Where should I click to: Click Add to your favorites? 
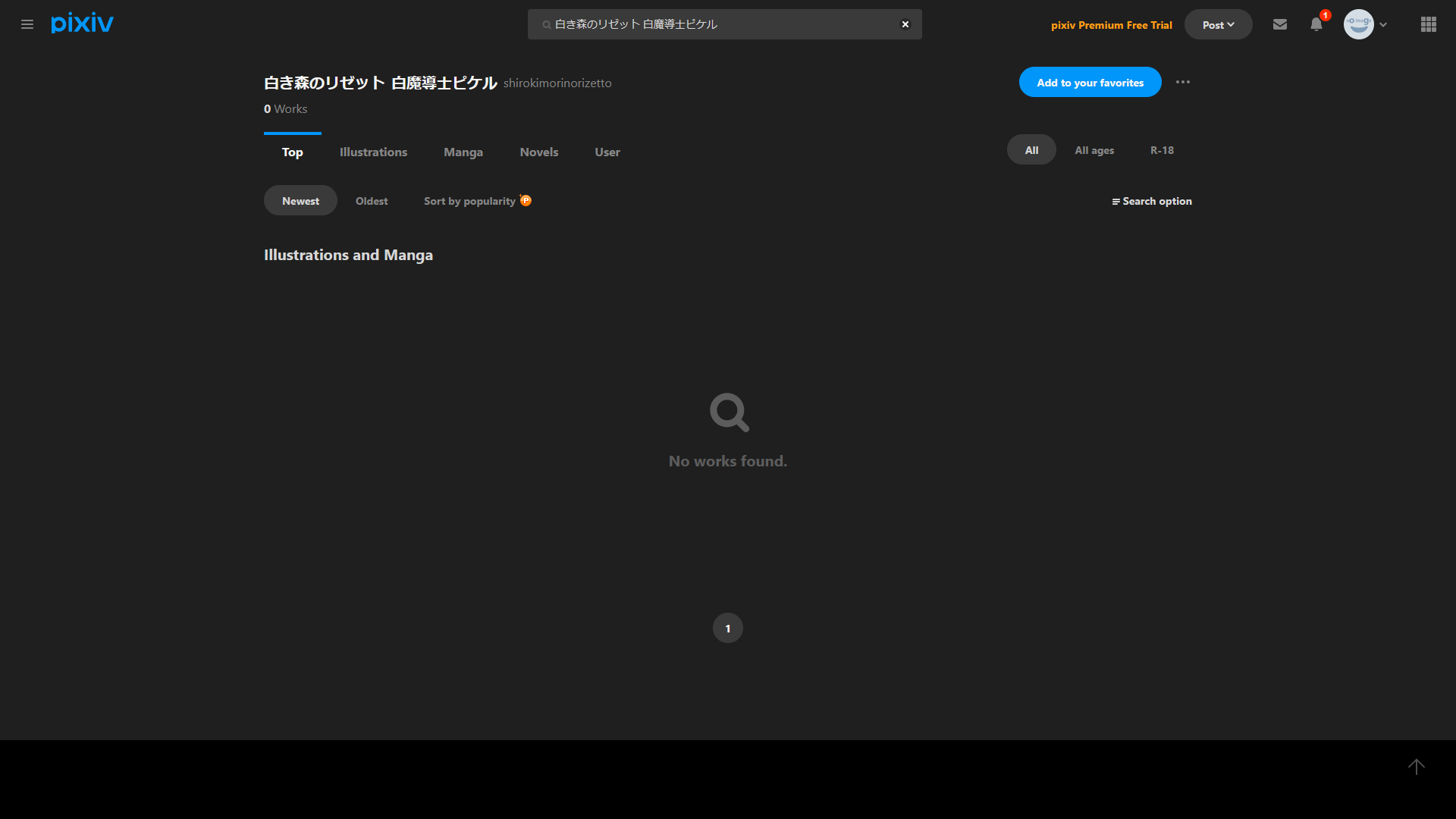click(1090, 82)
